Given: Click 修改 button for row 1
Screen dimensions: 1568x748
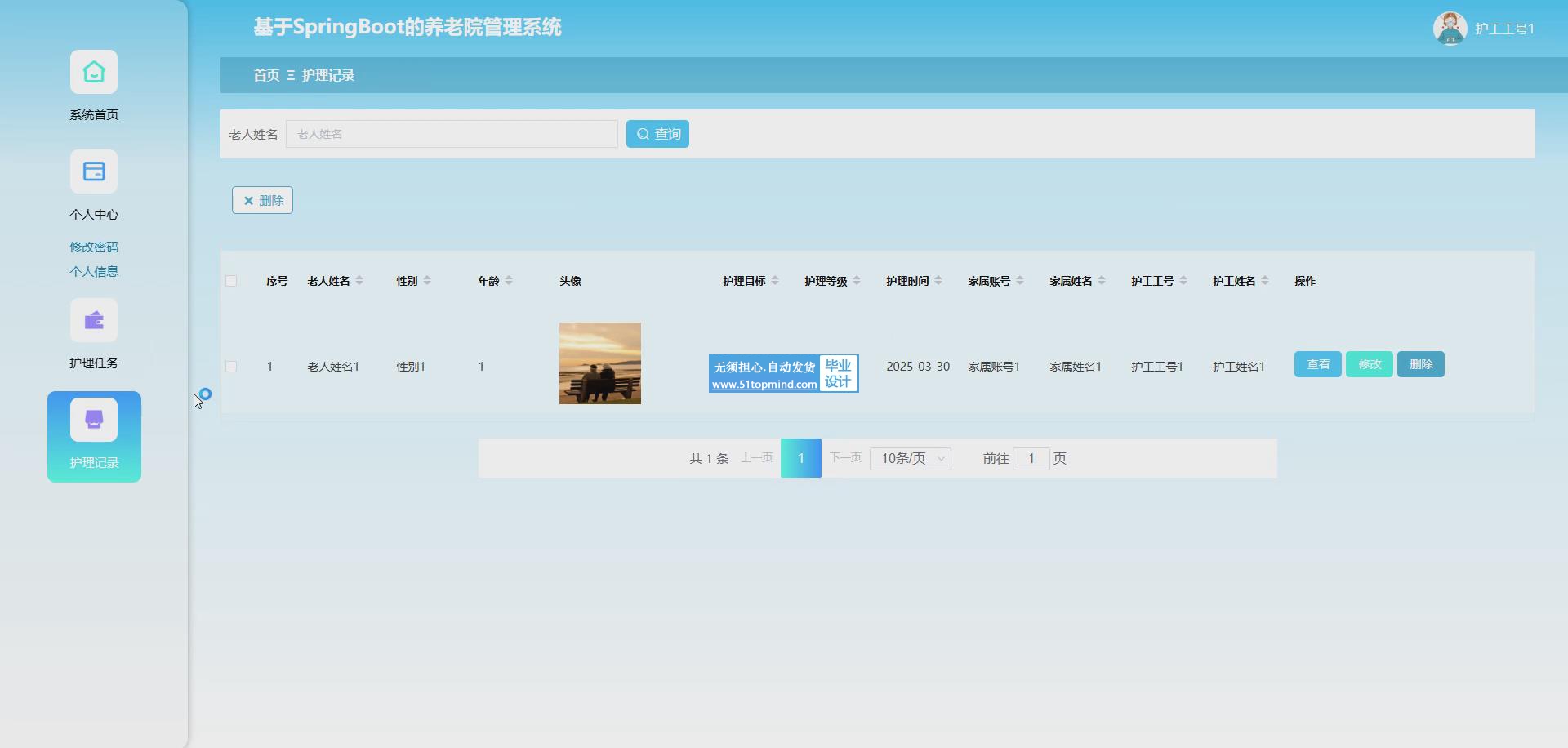Looking at the screenshot, I should (1369, 364).
